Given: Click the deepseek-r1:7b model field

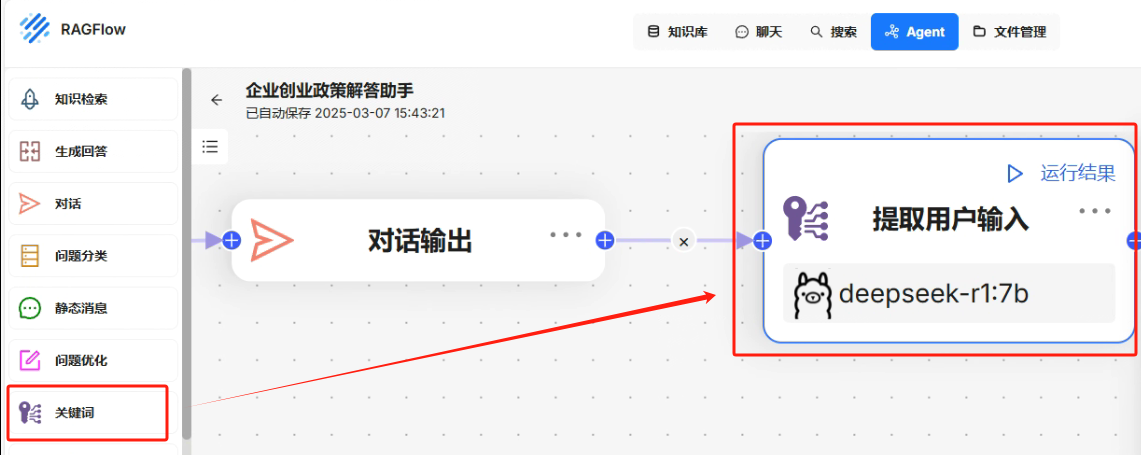Looking at the screenshot, I should [948, 293].
